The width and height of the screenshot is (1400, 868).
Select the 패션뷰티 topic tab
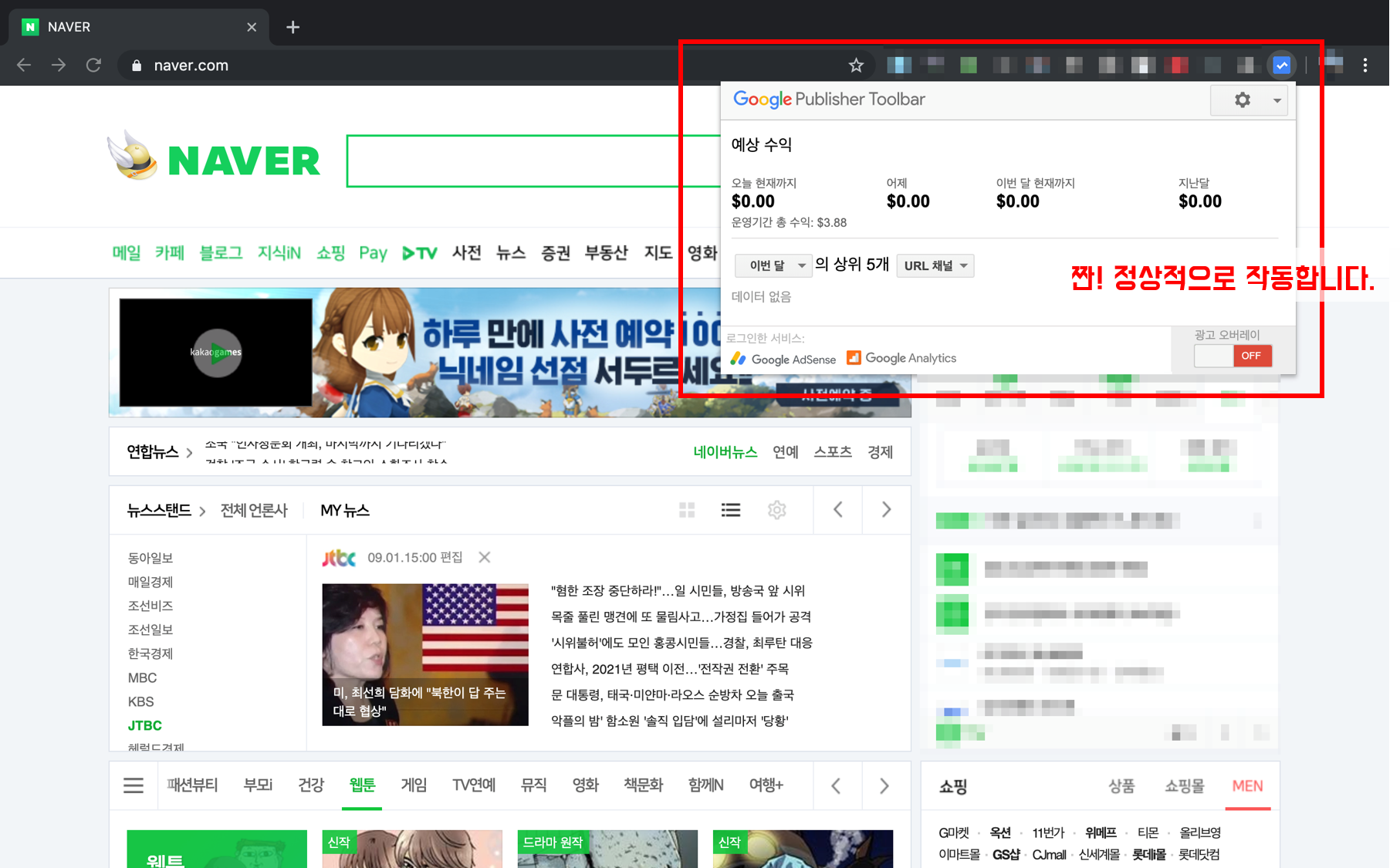tap(192, 785)
